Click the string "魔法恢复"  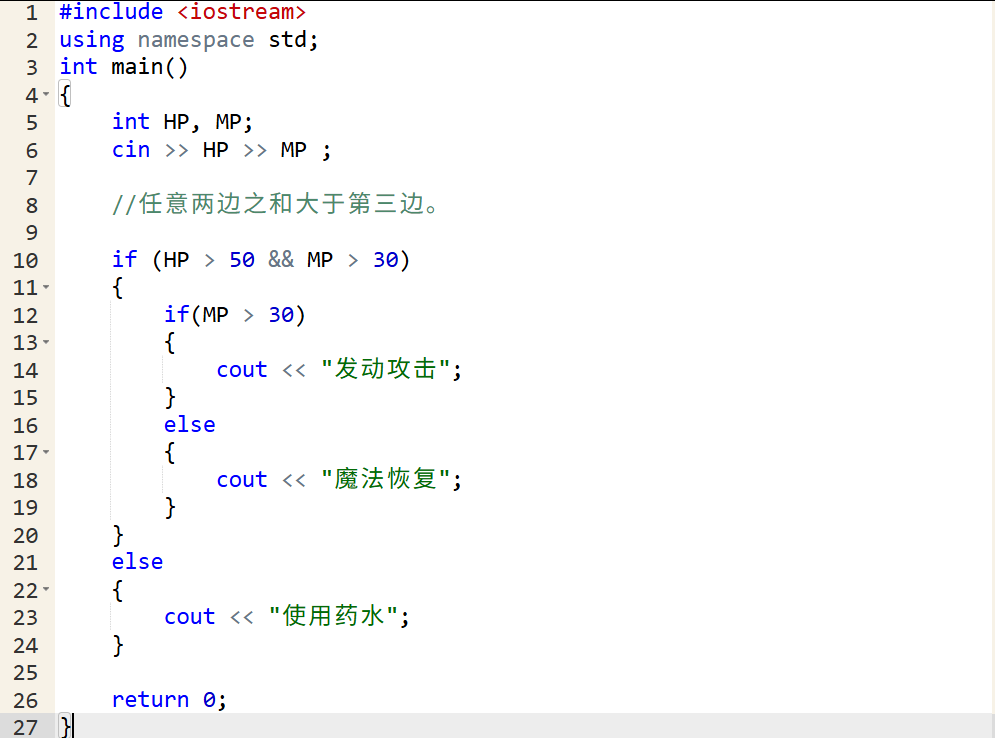(386, 479)
